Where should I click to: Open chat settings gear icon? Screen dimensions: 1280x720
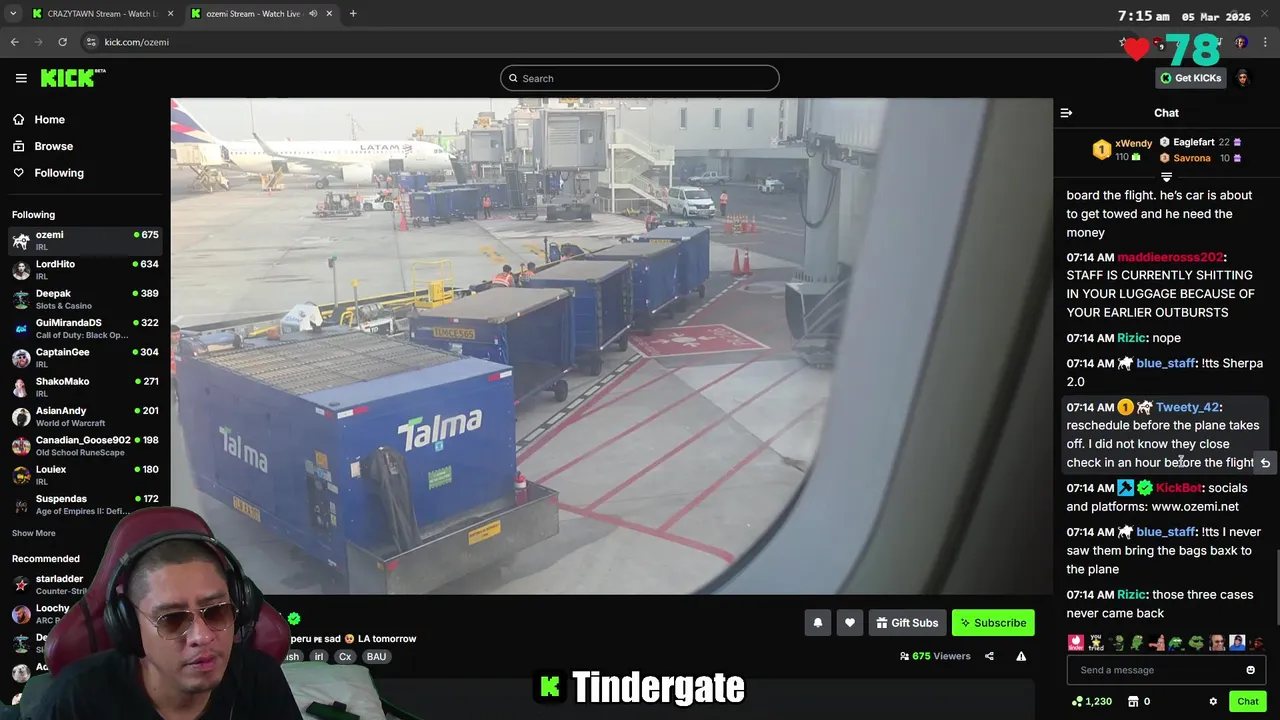click(1213, 702)
